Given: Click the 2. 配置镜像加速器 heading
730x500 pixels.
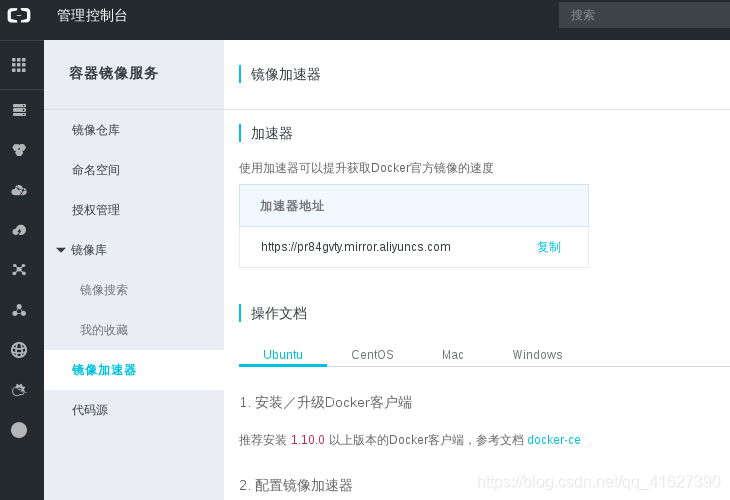Looking at the screenshot, I should (x=296, y=486).
